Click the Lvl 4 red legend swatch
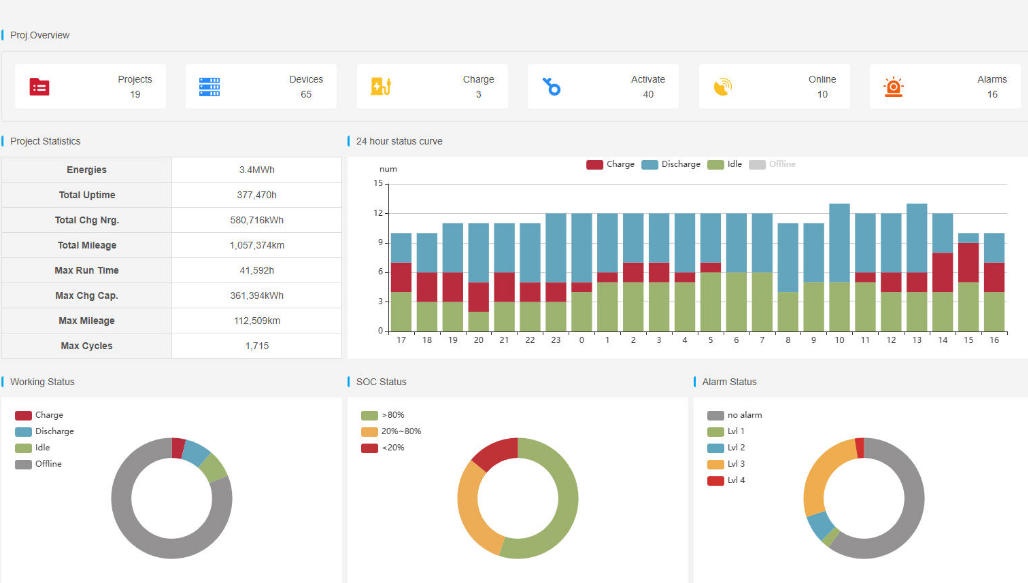The image size is (1028, 583). coord(715,481)
